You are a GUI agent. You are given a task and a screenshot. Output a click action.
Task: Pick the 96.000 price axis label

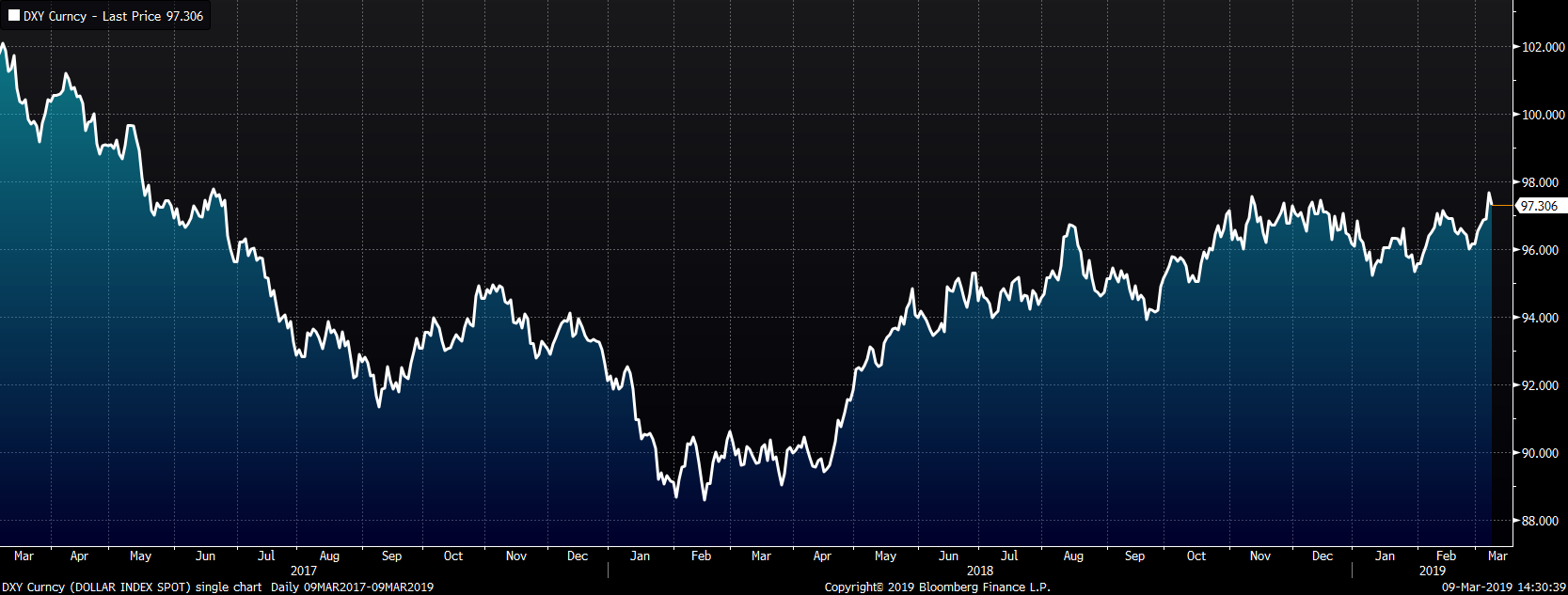[1540, 250]
